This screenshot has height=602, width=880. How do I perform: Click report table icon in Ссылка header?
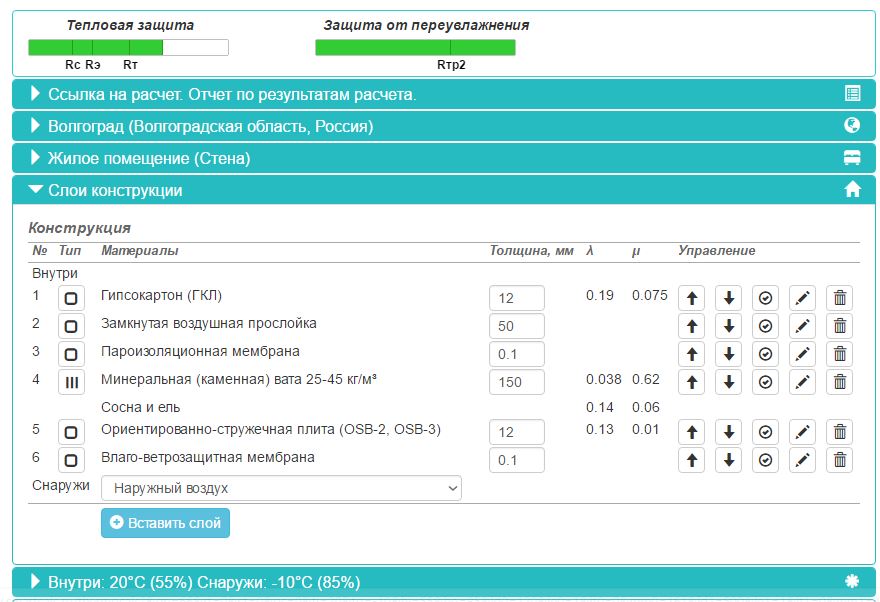point(852,94)
